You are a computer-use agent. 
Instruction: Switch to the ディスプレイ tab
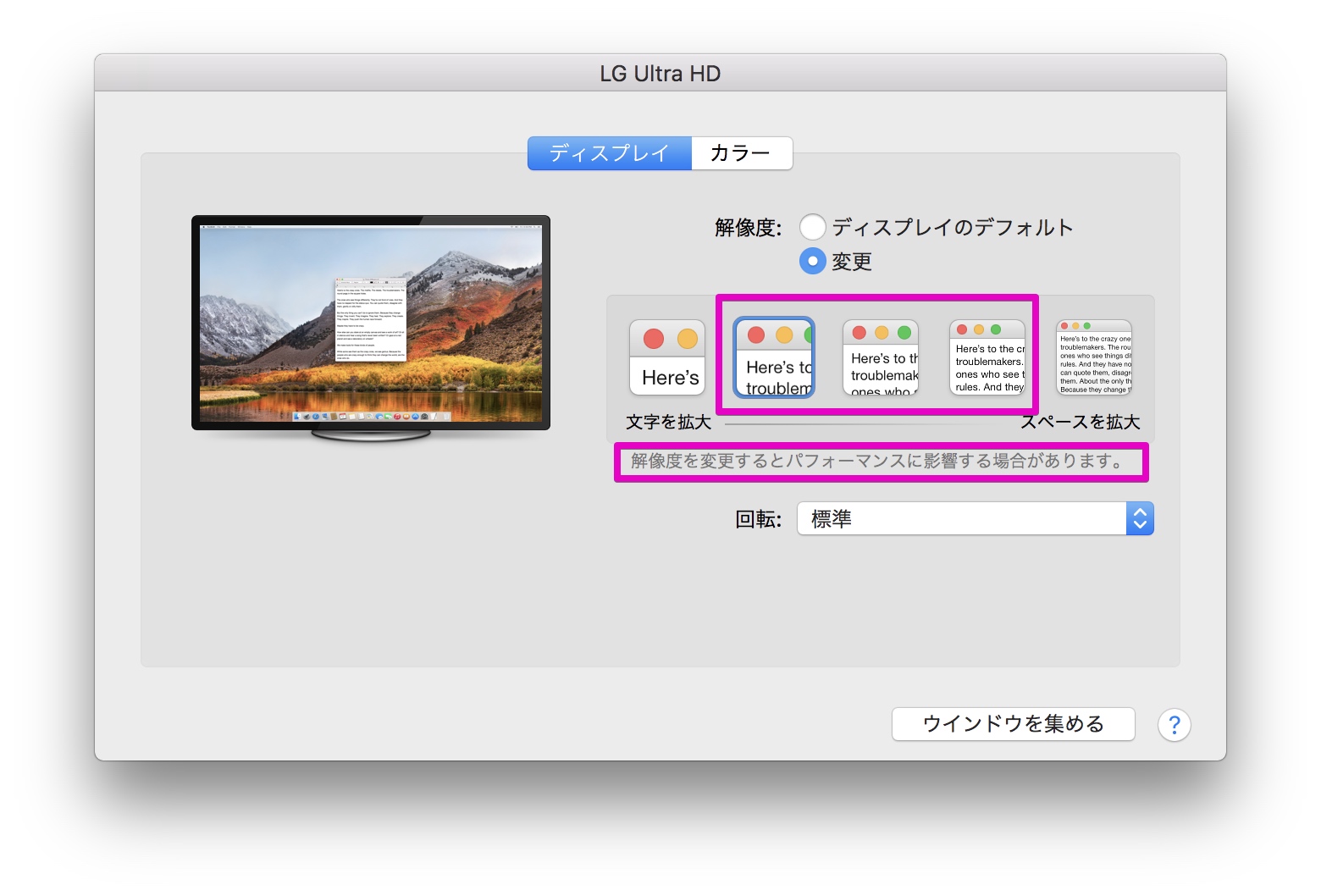(610, 153)
